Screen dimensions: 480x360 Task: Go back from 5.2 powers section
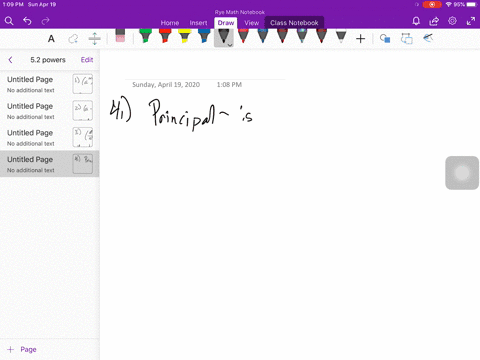(x=10, y=60)
